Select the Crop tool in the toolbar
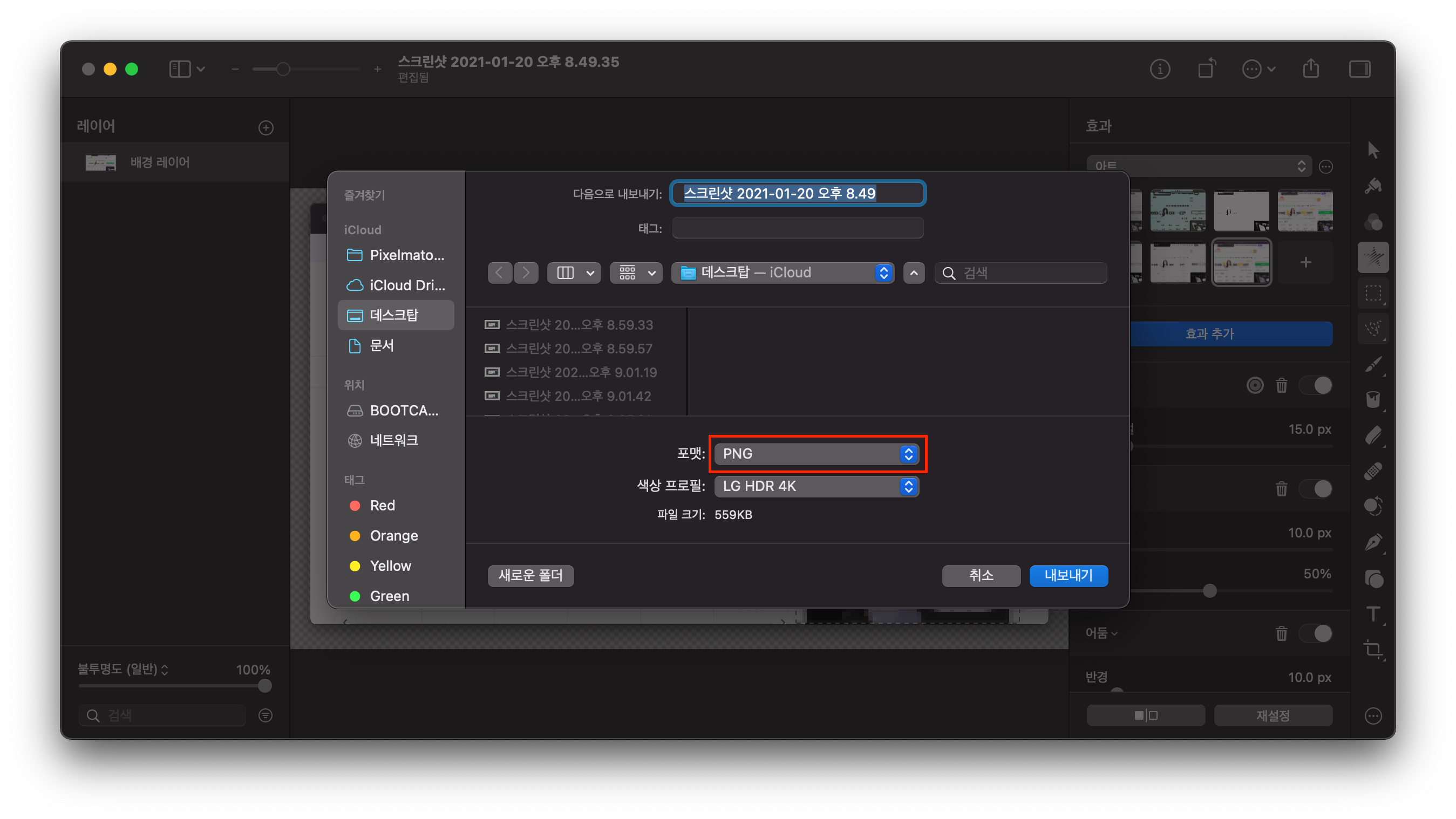 pos(1372,649)
